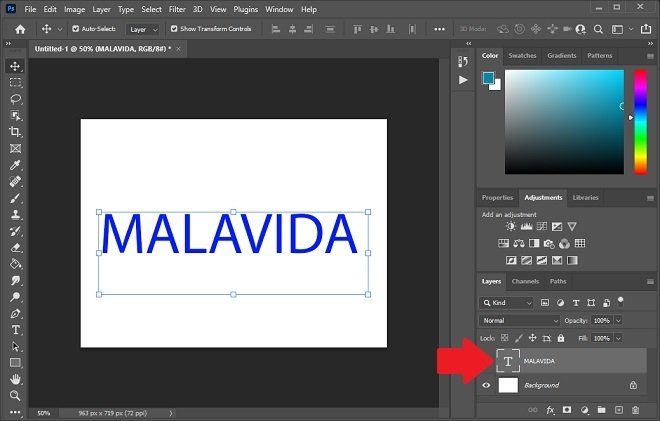The image size is (660, 421).
Task: Open the Color panel menu
Action: (650, 56)
